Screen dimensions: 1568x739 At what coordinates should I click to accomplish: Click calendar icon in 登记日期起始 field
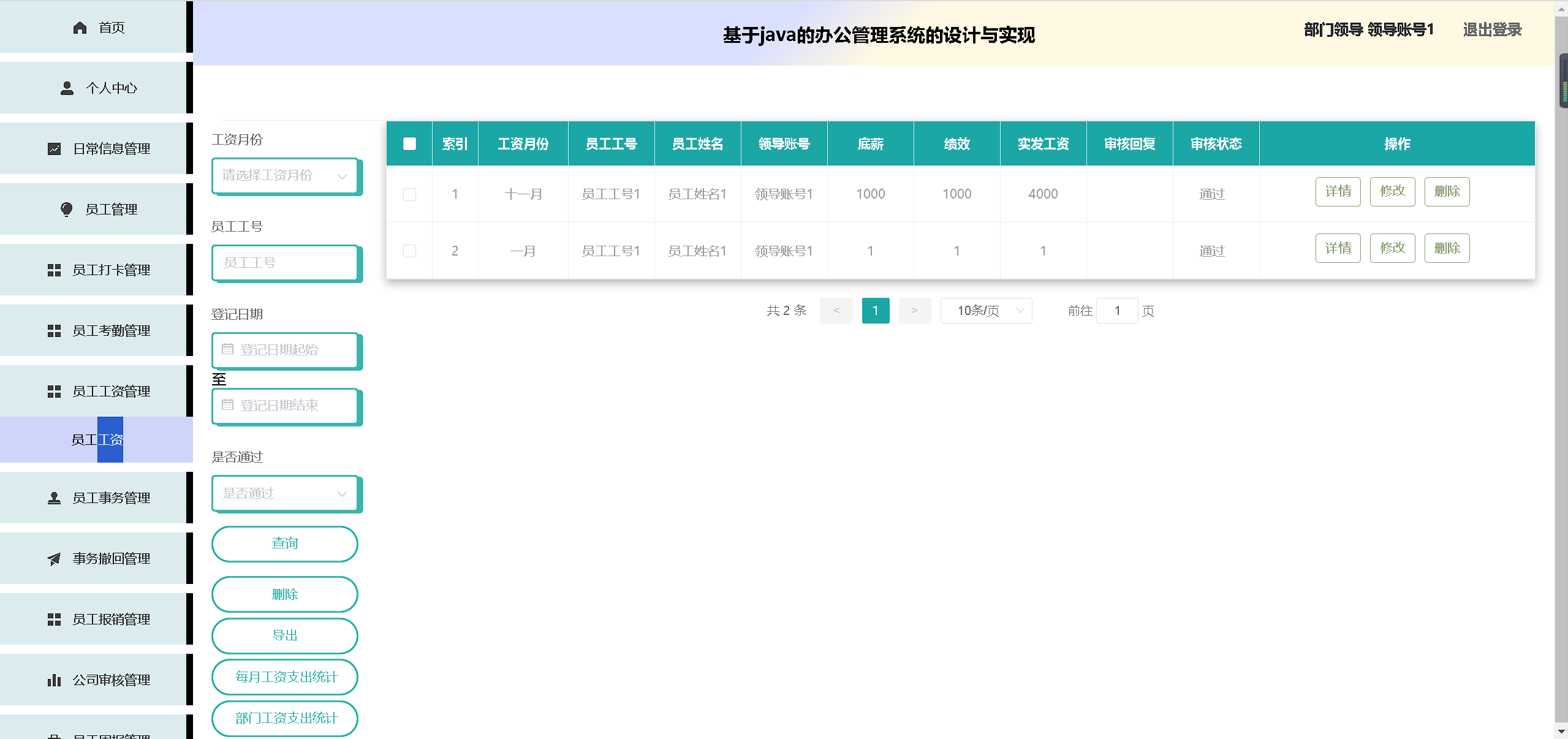click(x=227, y=349)
